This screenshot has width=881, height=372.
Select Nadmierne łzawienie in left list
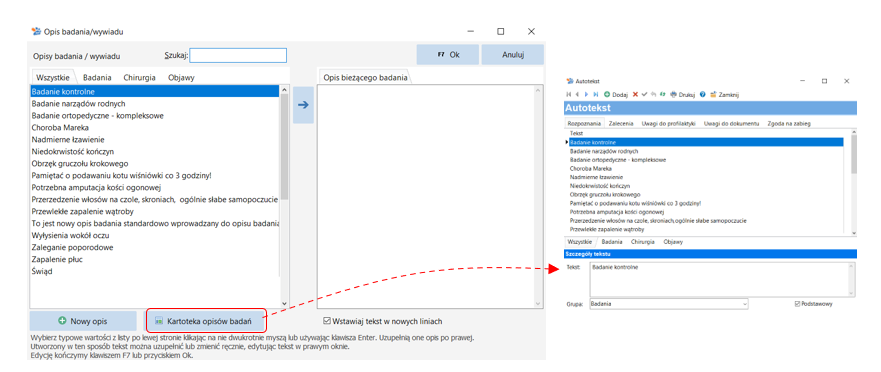[x=155, y=139]
